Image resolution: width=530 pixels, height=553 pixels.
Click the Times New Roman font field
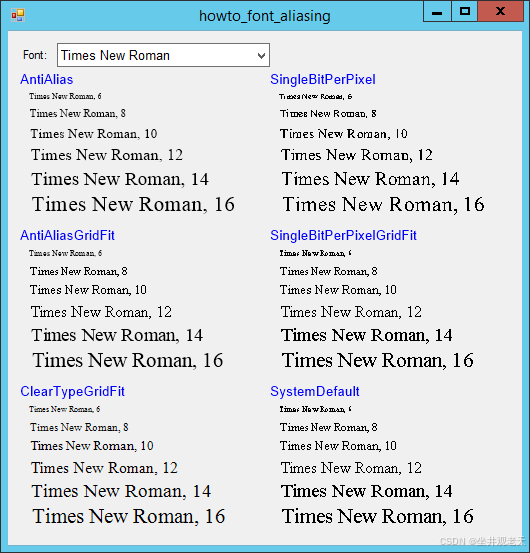(163, 55)
